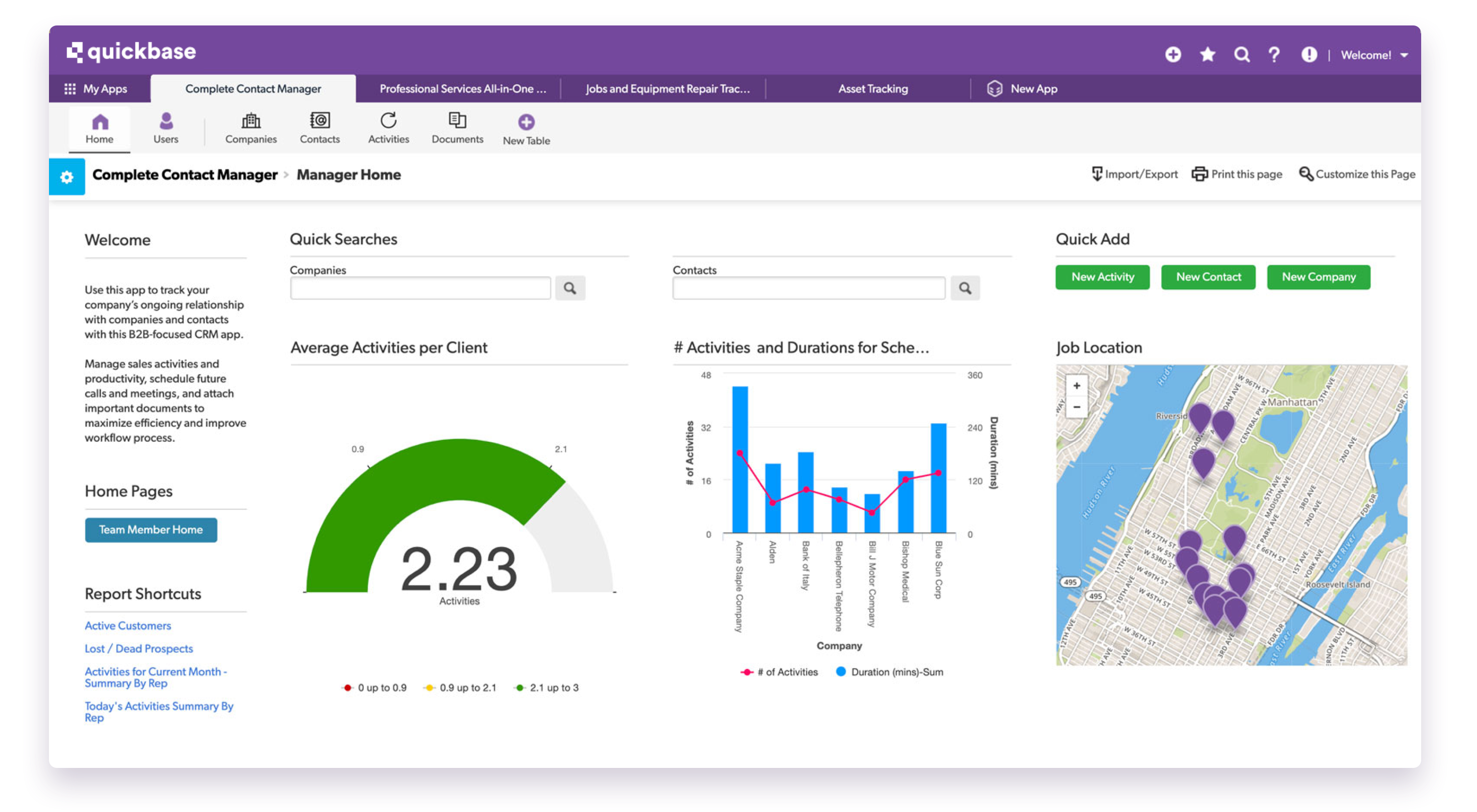Click the search magnifier icon in top bar

pos(1242,54)
